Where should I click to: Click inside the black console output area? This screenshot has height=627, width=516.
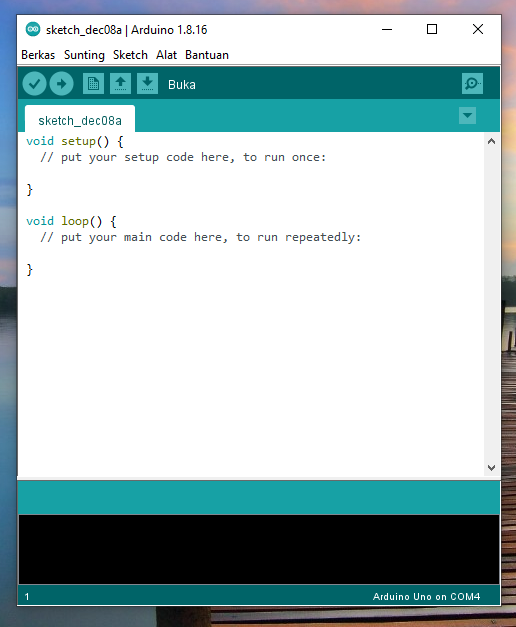259,549
